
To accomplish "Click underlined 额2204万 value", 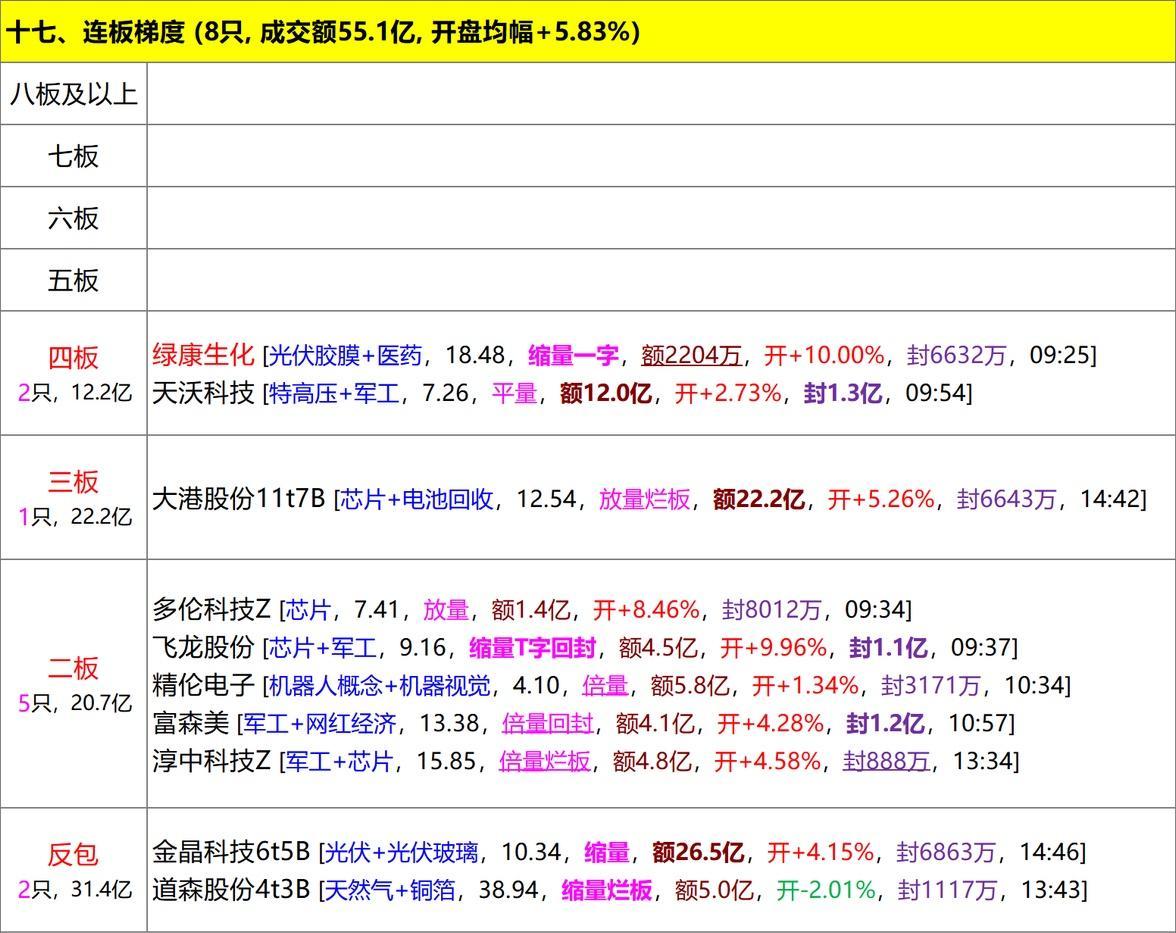I will click(x=691, y=355).
